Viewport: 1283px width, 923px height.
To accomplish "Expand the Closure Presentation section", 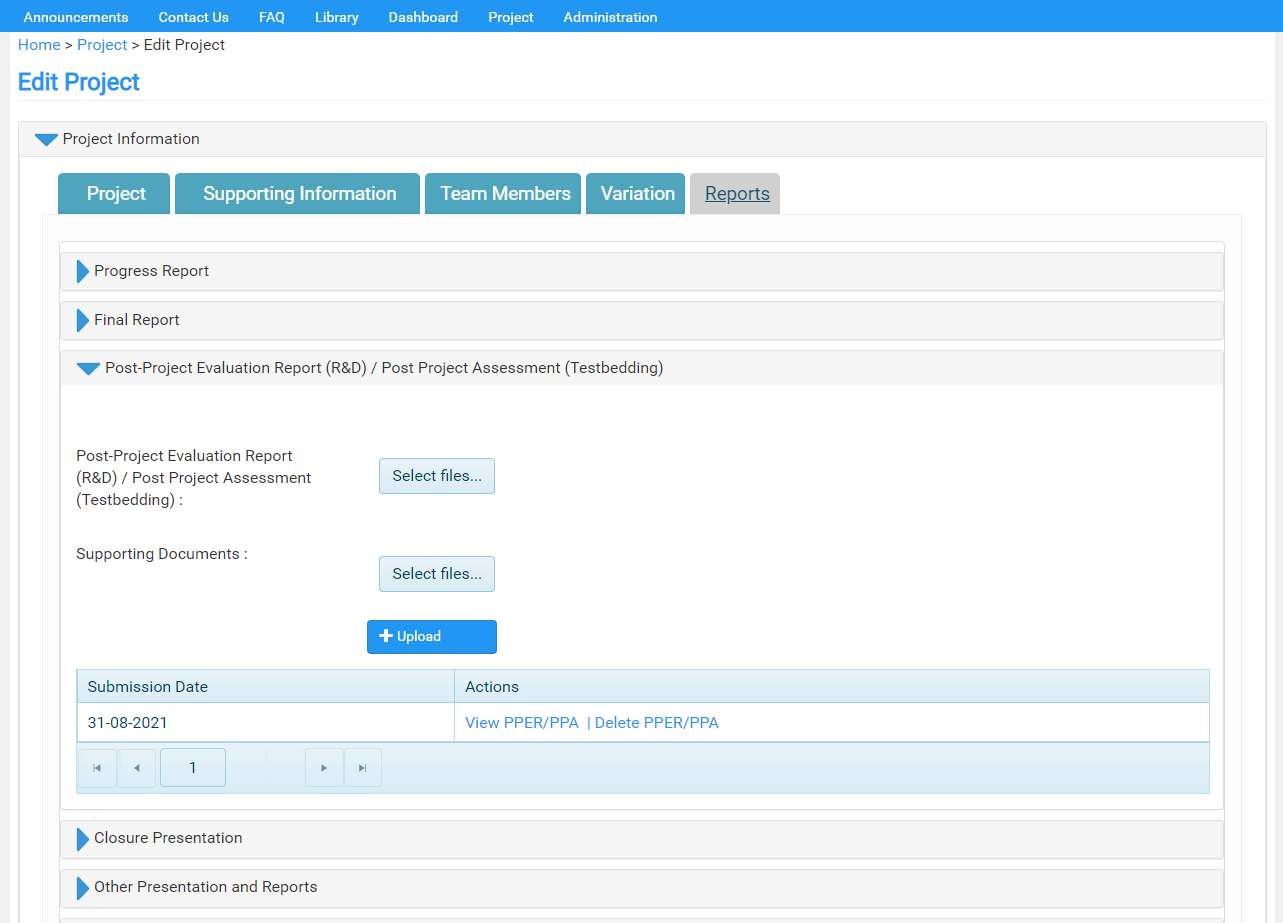I will [x=83, y=838].
